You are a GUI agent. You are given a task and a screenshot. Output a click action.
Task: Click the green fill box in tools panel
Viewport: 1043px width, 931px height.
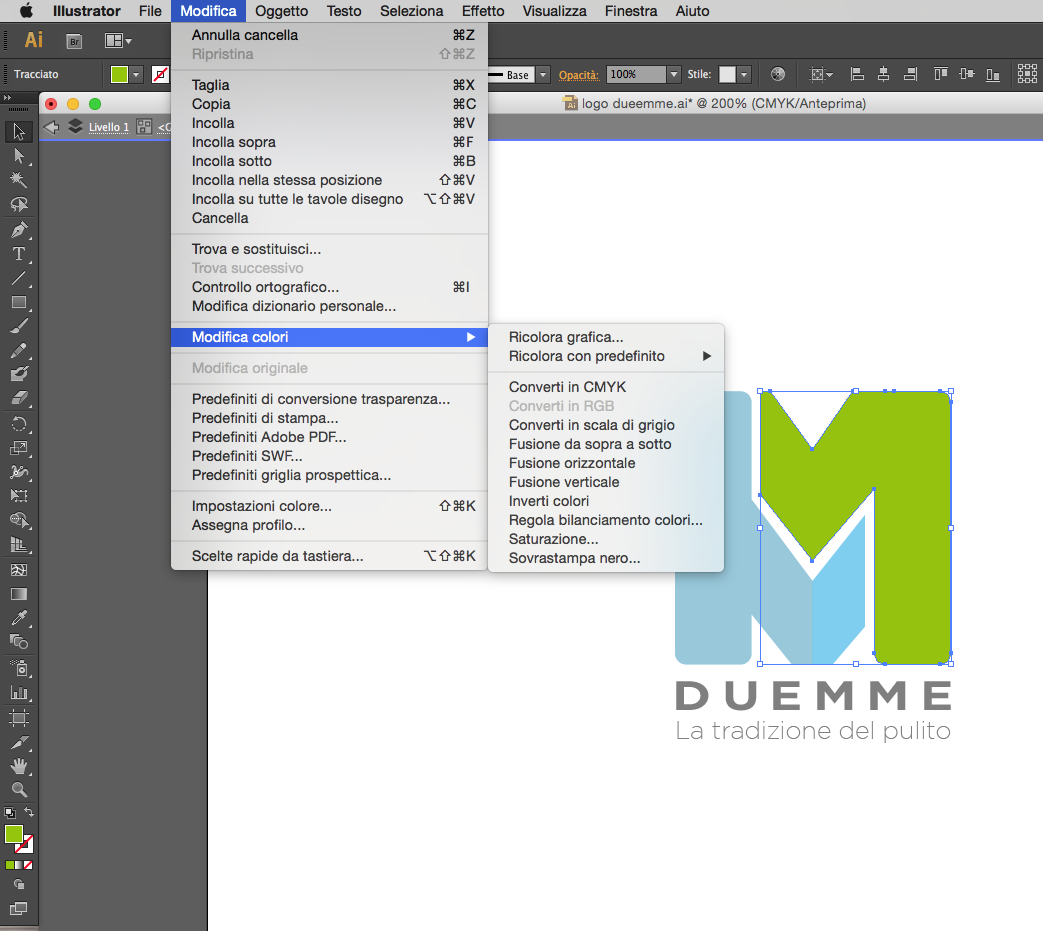tap(14, 834)
